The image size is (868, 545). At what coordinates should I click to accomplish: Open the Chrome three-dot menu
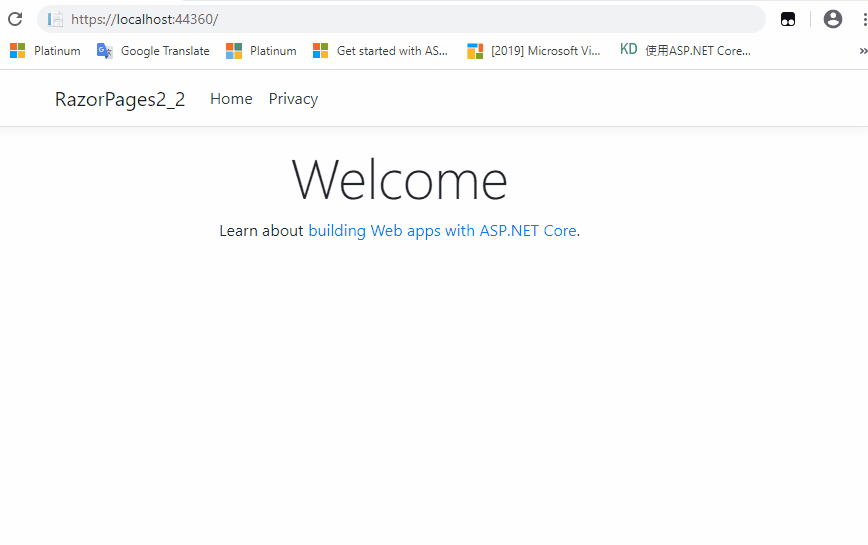(864, 19)
